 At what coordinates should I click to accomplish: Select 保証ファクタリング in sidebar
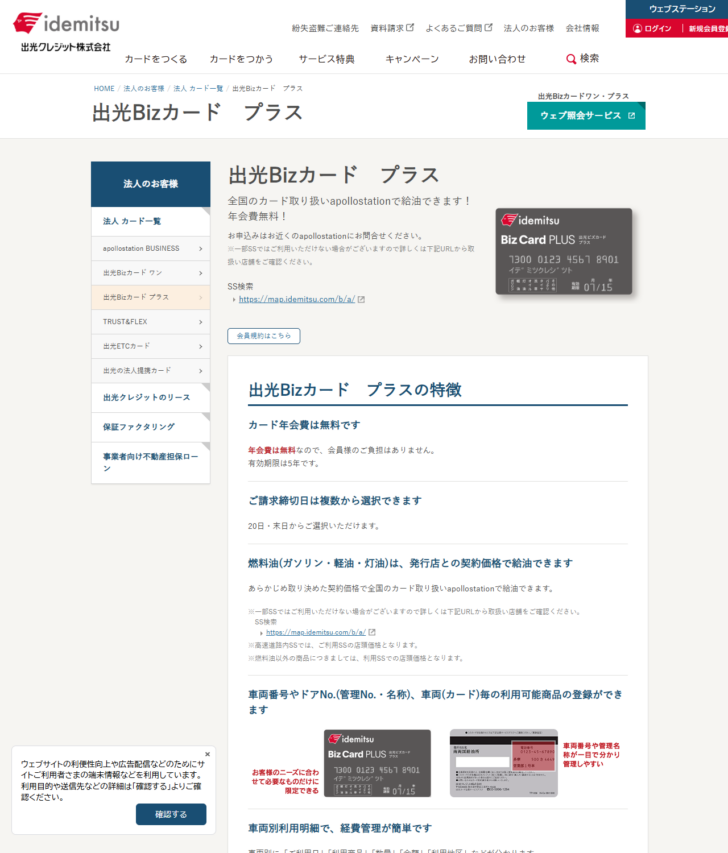pos(151,427)
